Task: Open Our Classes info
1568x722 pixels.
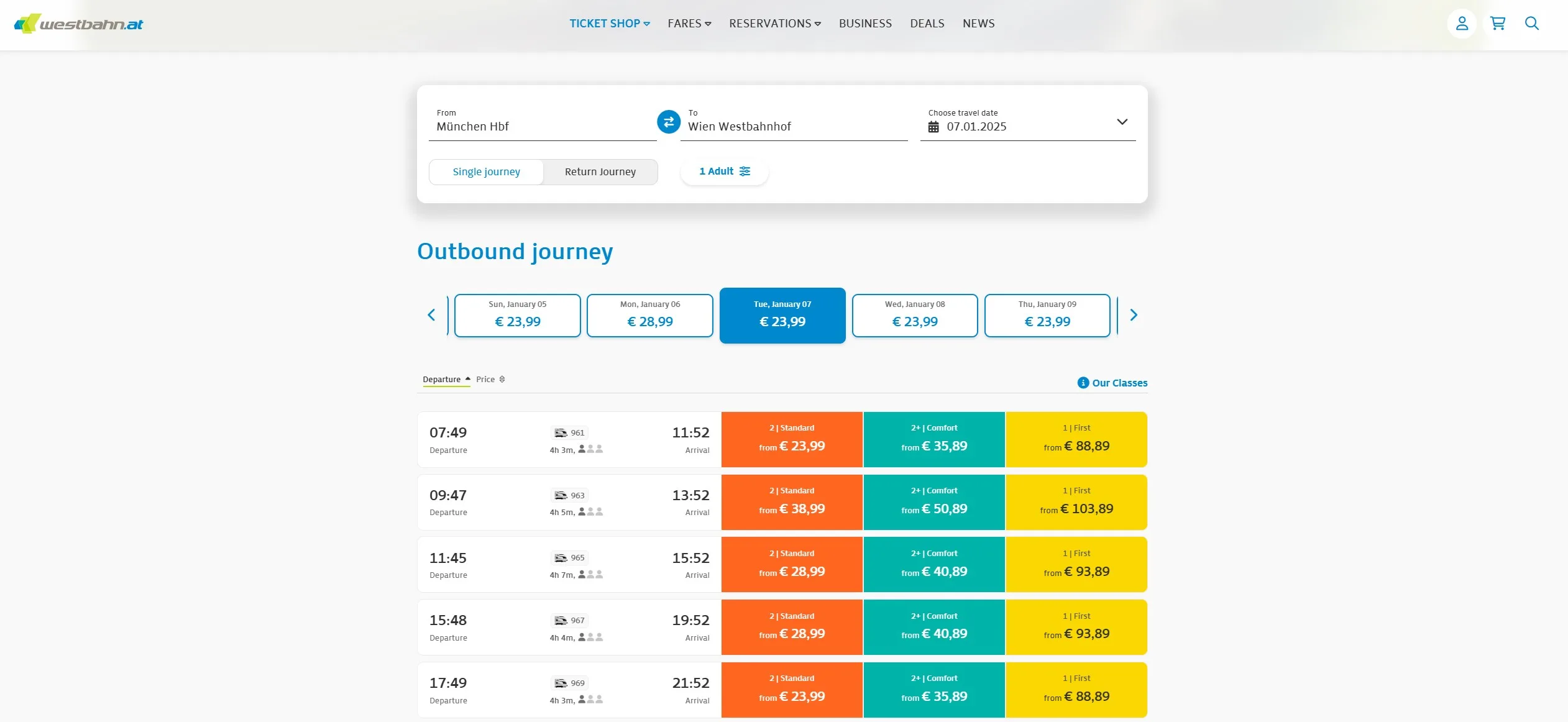Action: [1112, 383]
